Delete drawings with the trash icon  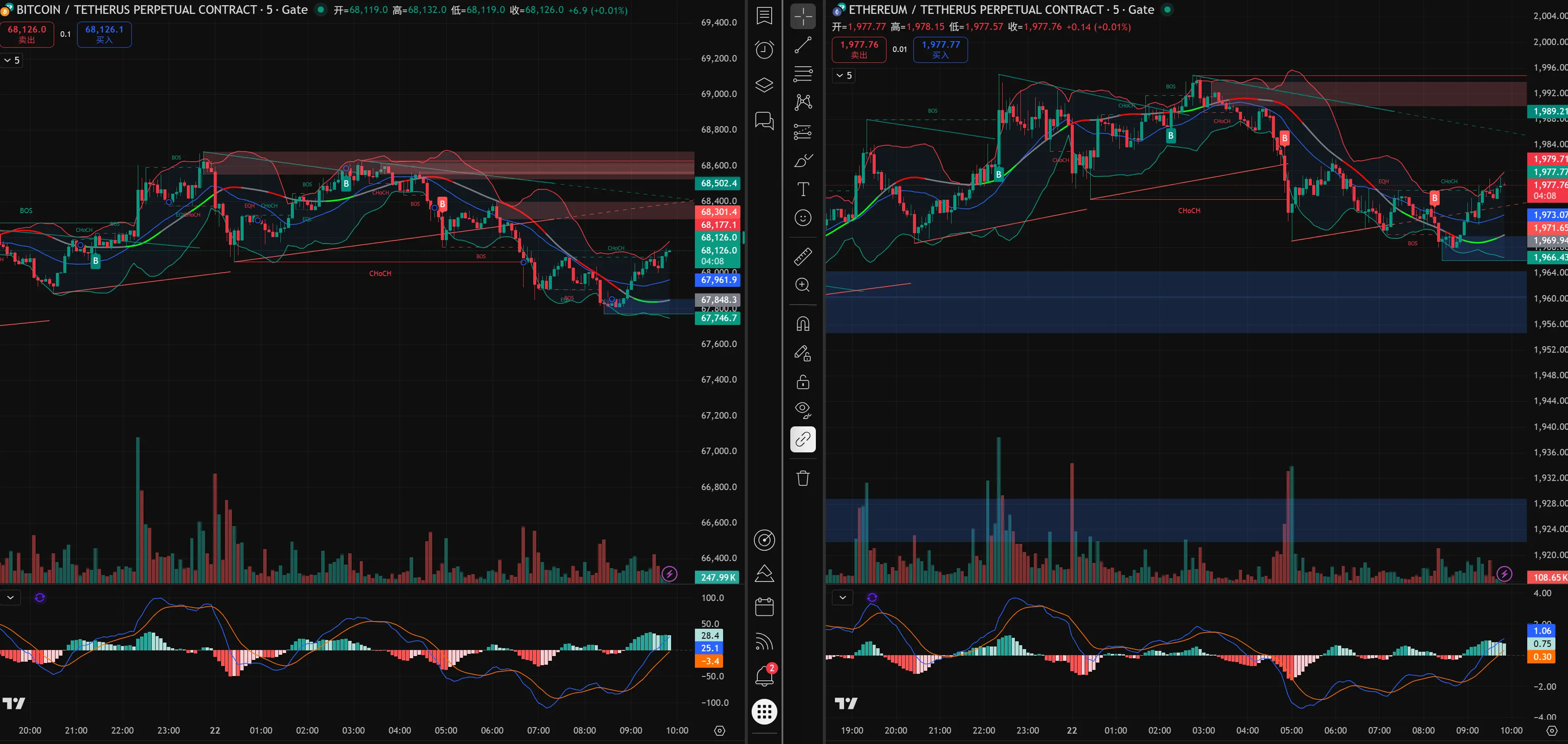803,478
